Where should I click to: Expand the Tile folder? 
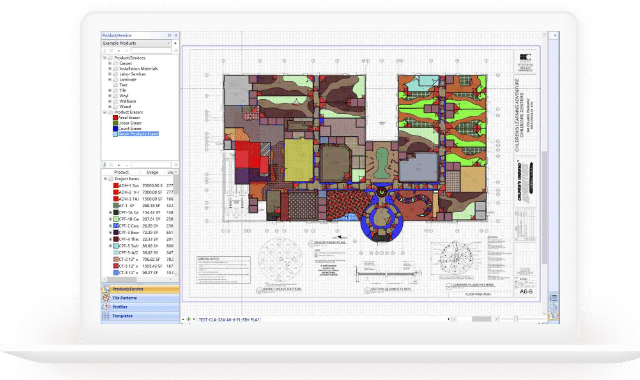click(x=110, y=90)
